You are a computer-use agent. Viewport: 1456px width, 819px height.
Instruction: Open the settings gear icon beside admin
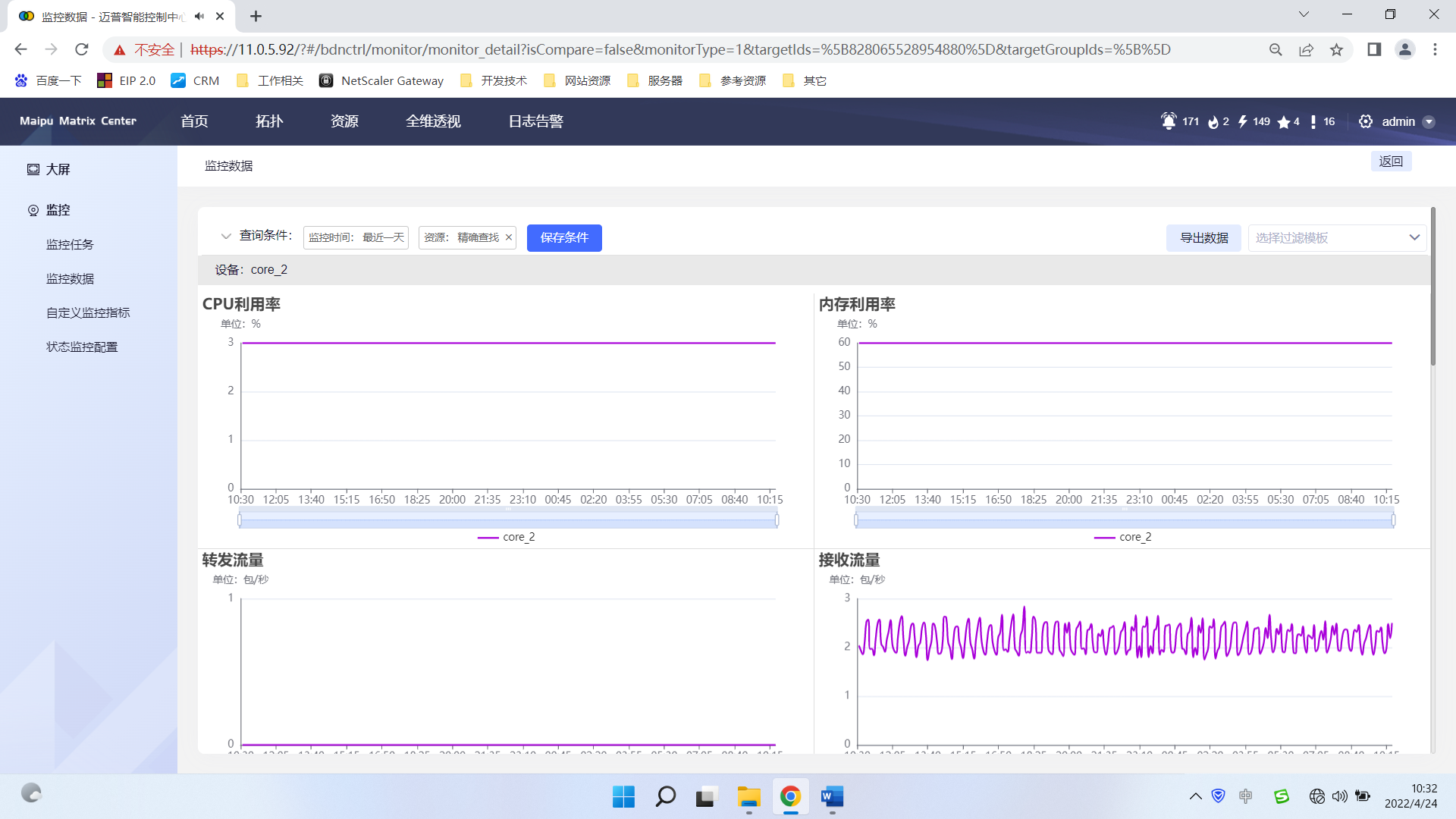click(x=1366, y=121)
